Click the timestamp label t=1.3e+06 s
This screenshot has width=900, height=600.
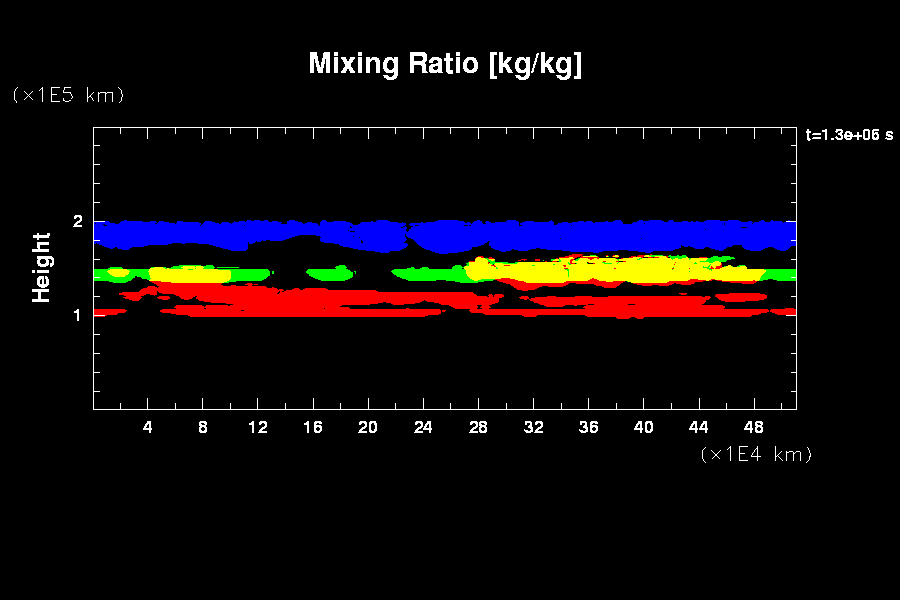coord(848,135)
